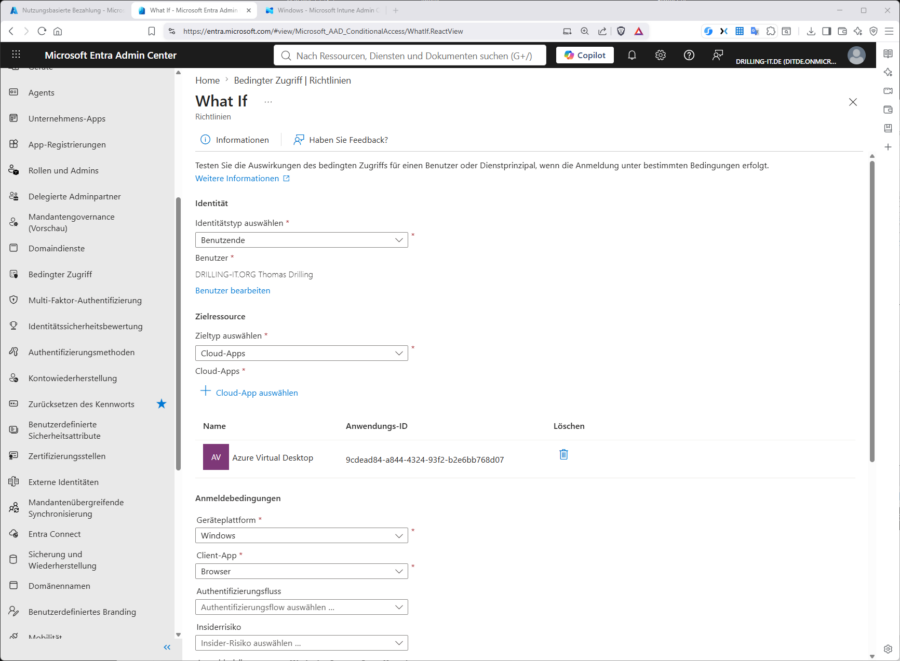Click the bookmark icon in address bar
900x661 pixels.
point(152,31)
